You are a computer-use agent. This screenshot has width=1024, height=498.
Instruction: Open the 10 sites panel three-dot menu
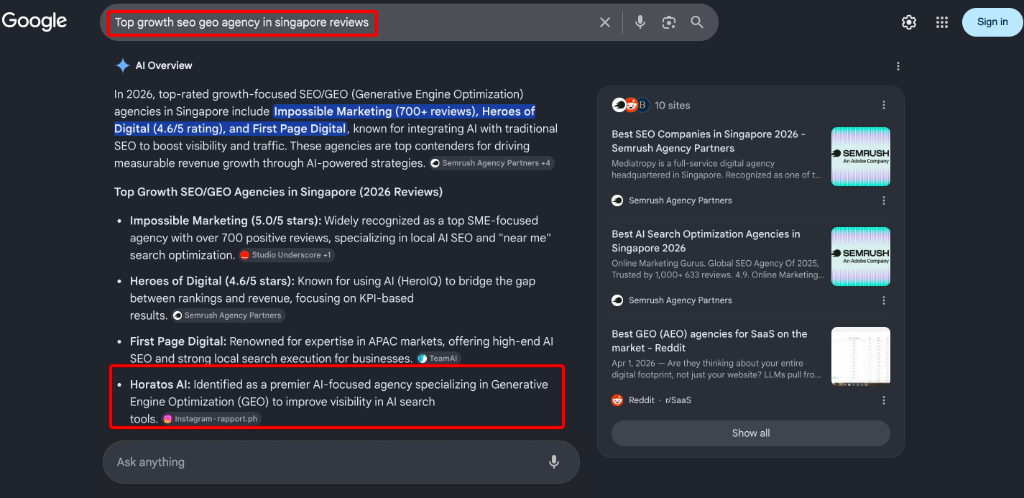point(884,105)
